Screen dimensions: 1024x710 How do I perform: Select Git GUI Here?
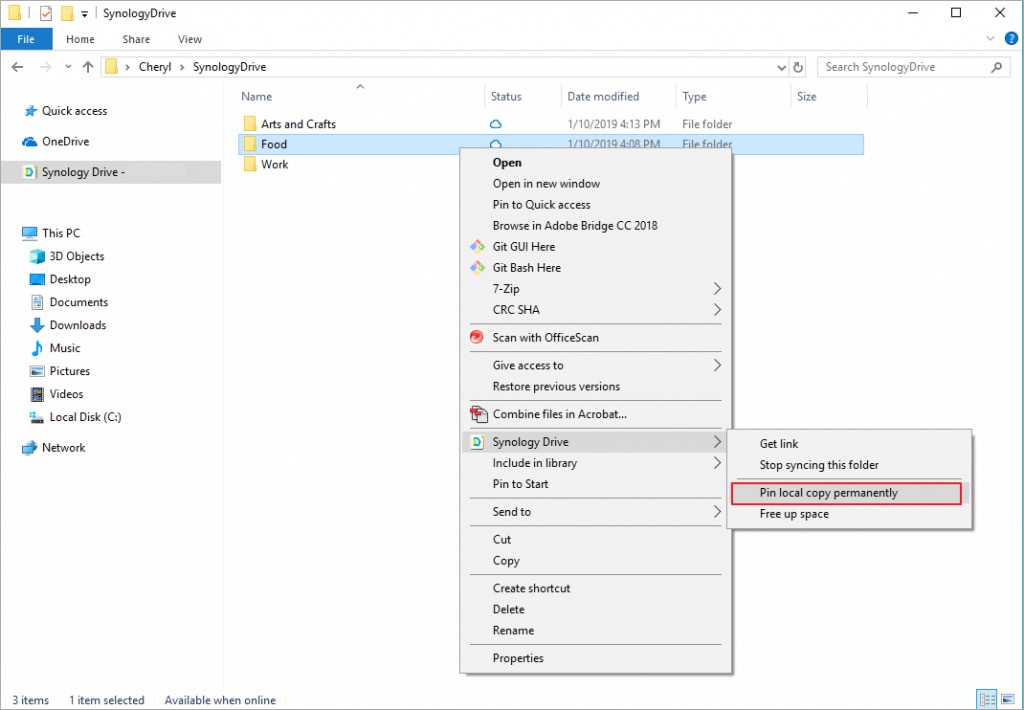[x=524, y=246]
